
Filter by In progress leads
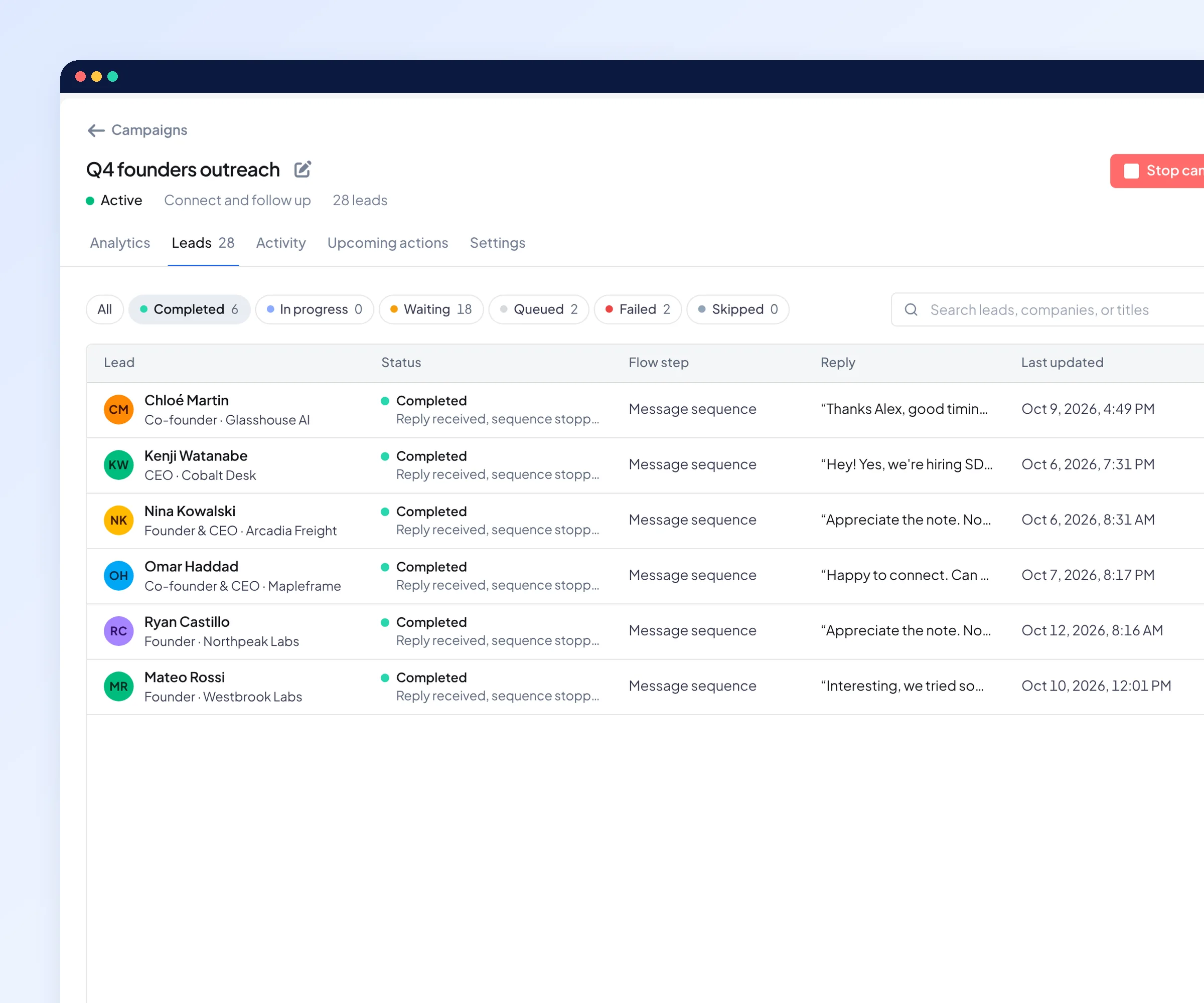(315, 309)
